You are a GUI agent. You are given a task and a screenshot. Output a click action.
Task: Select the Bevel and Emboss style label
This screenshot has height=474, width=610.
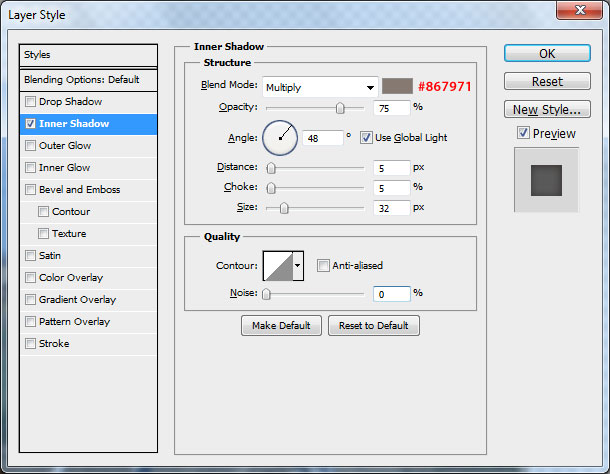(x=79, y=190)
